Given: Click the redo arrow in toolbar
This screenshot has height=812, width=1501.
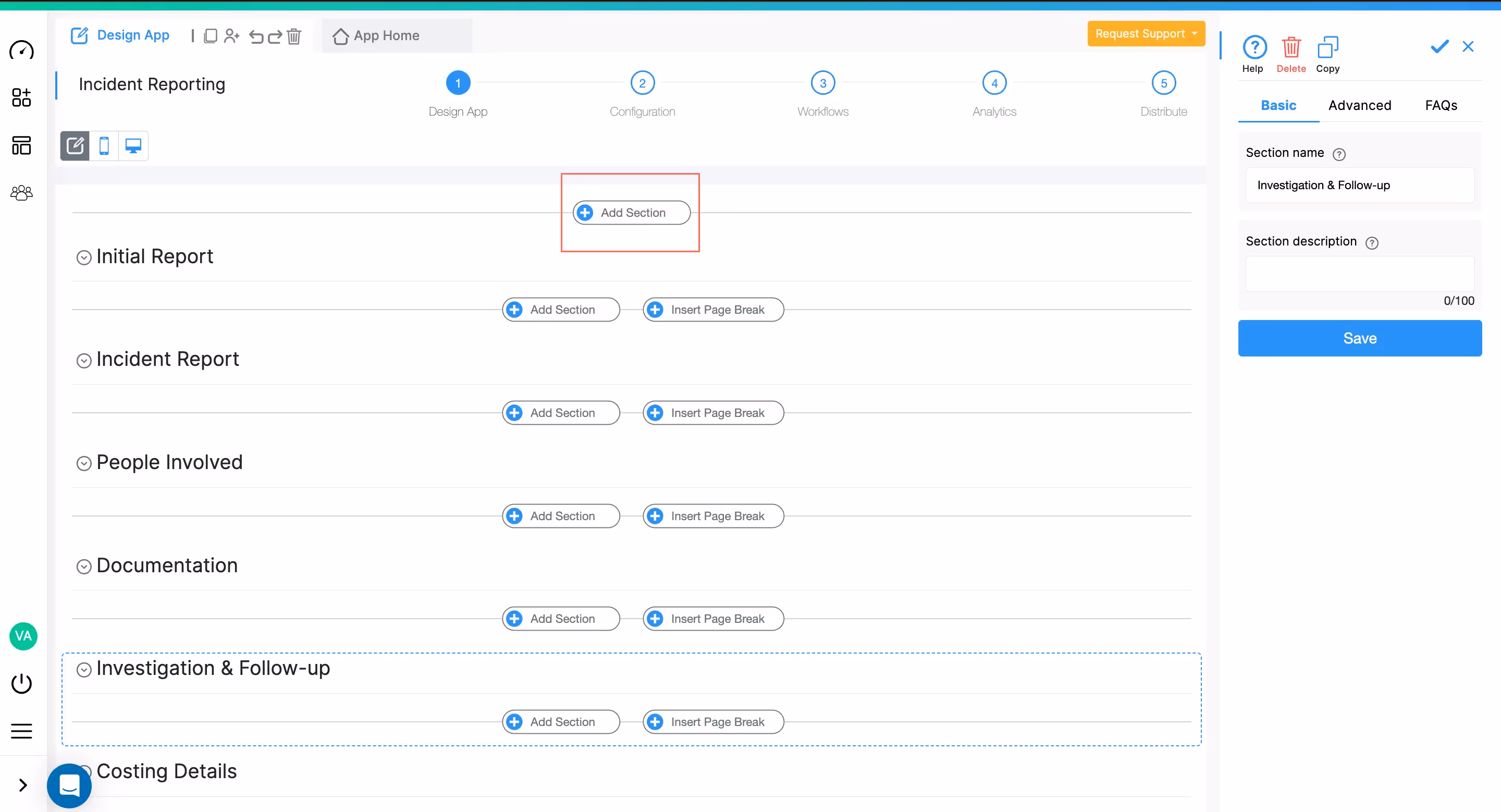Looking at the screenshot, I should click(275, 36).
